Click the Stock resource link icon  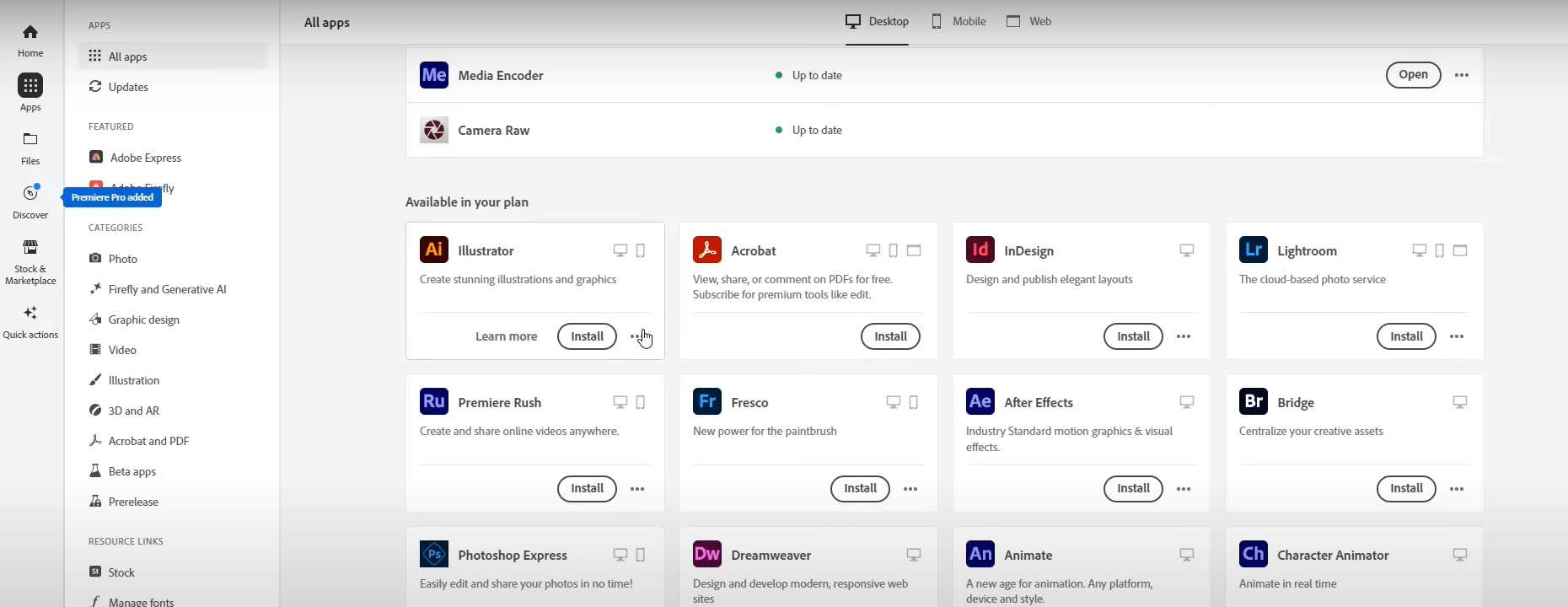pyautogui.click(x=95, y=572)
